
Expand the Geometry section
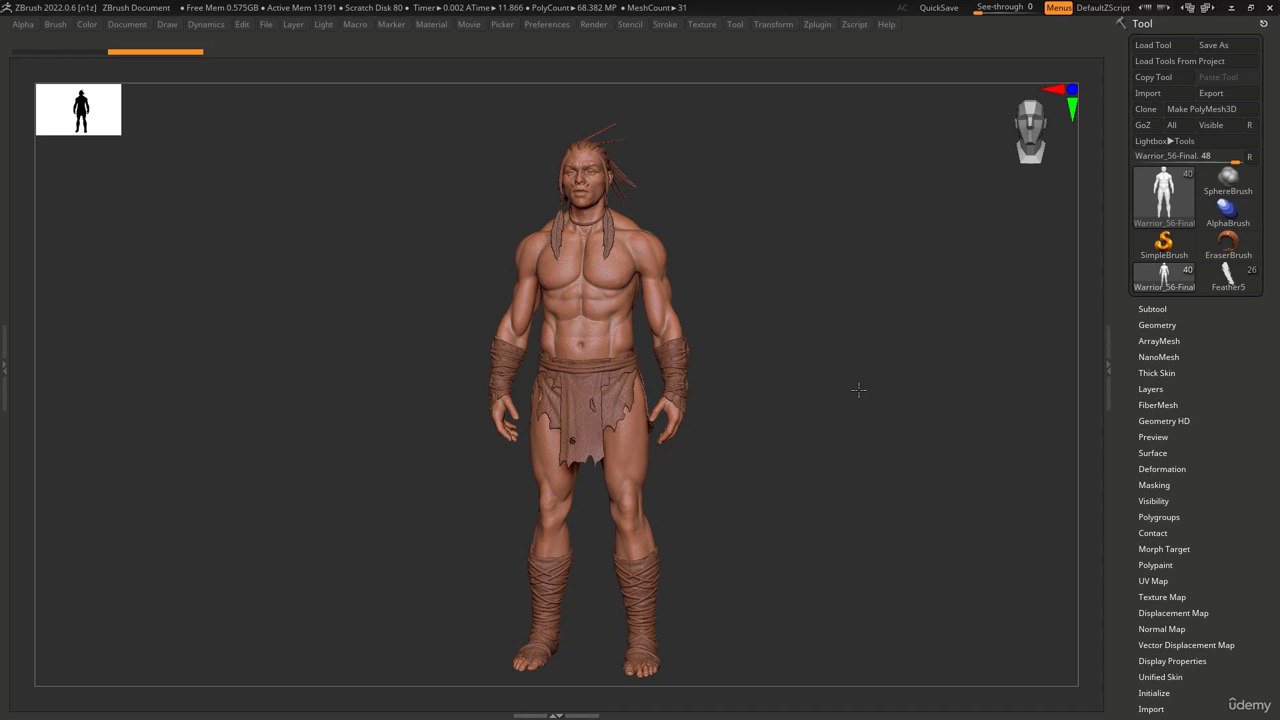[1157, 325]
